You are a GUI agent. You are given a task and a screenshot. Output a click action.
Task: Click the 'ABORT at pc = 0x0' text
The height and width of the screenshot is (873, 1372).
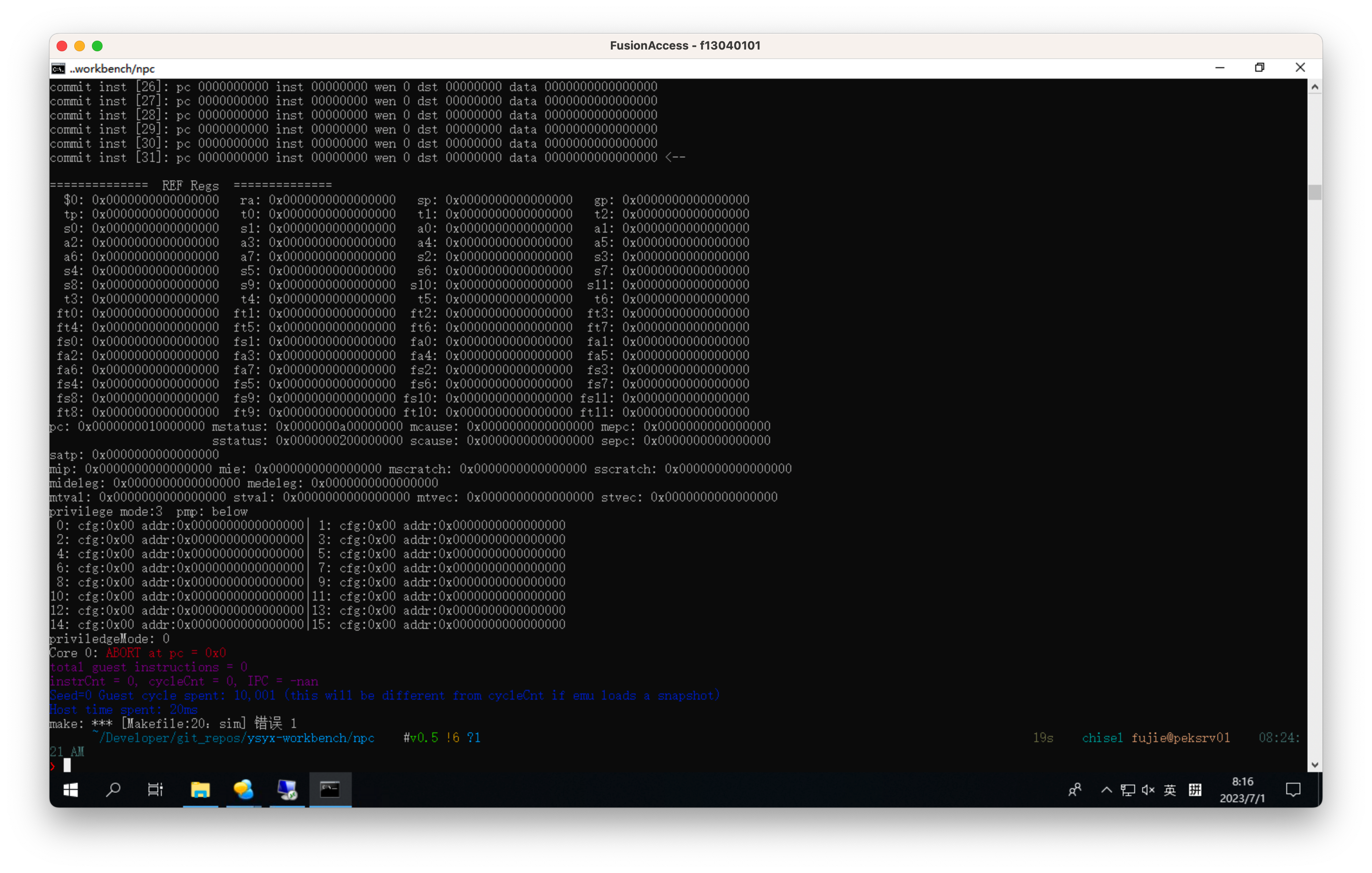click(x=166, y=653)
